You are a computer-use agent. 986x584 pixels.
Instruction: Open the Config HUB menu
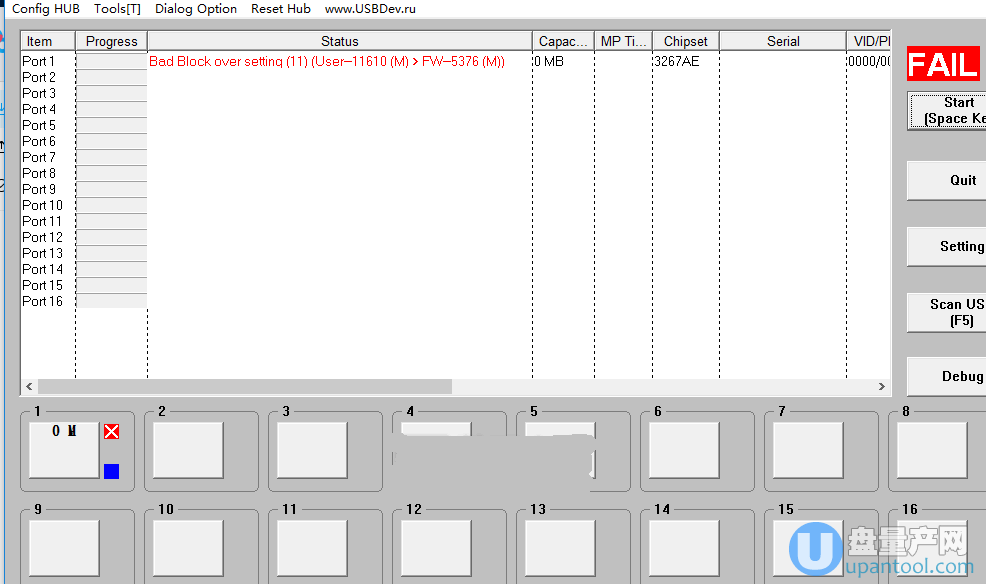pyautogui.click(x=45, y=9)
